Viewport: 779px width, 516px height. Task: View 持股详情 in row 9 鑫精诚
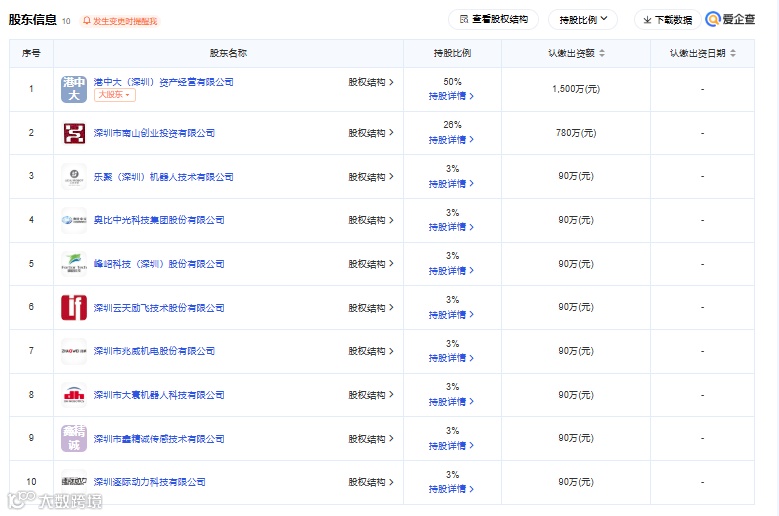click(x=451, y=445)
